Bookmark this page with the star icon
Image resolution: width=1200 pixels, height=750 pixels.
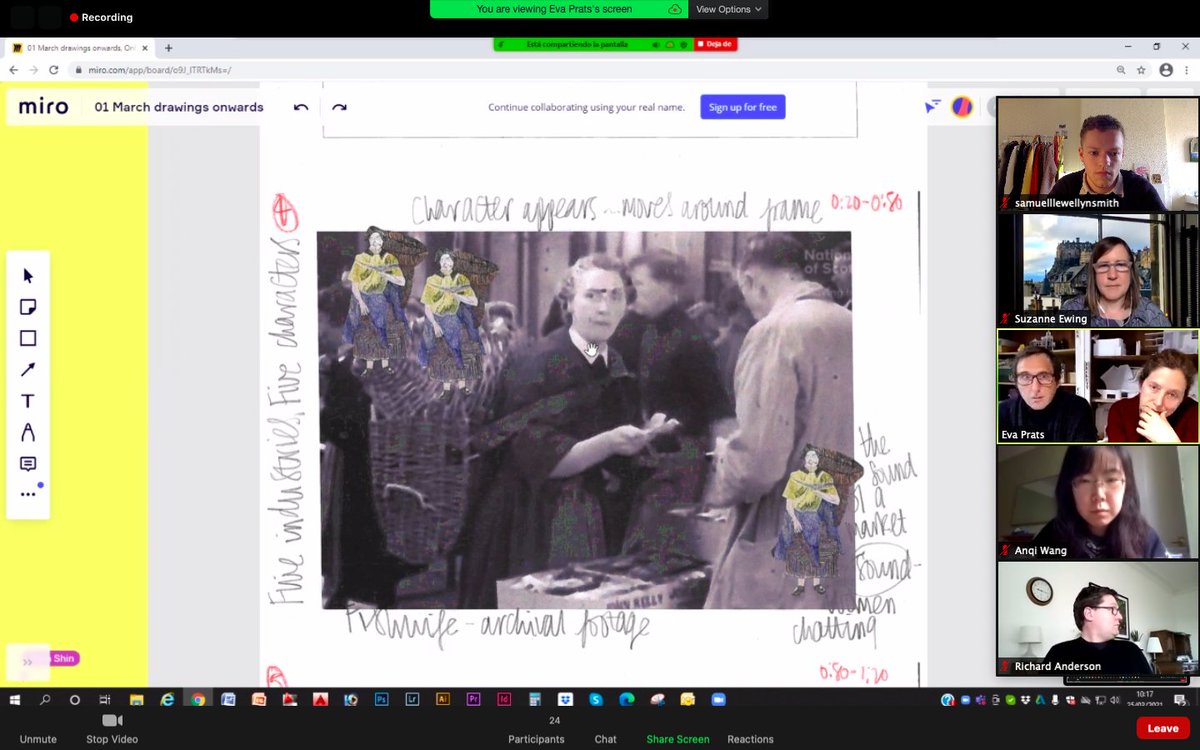click(x=1142, y=70)
